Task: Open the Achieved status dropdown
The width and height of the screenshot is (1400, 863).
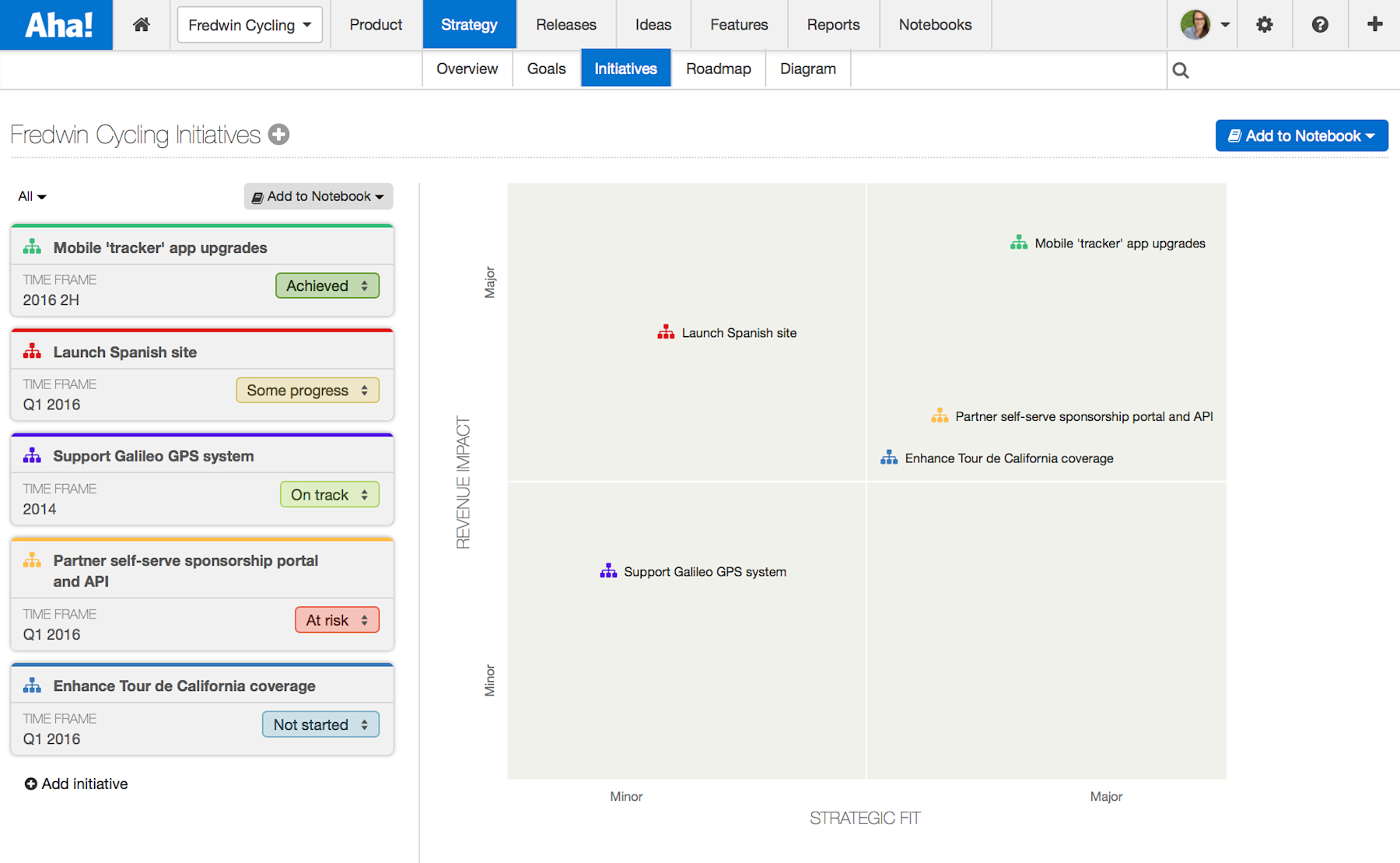Action: [327, 286]
